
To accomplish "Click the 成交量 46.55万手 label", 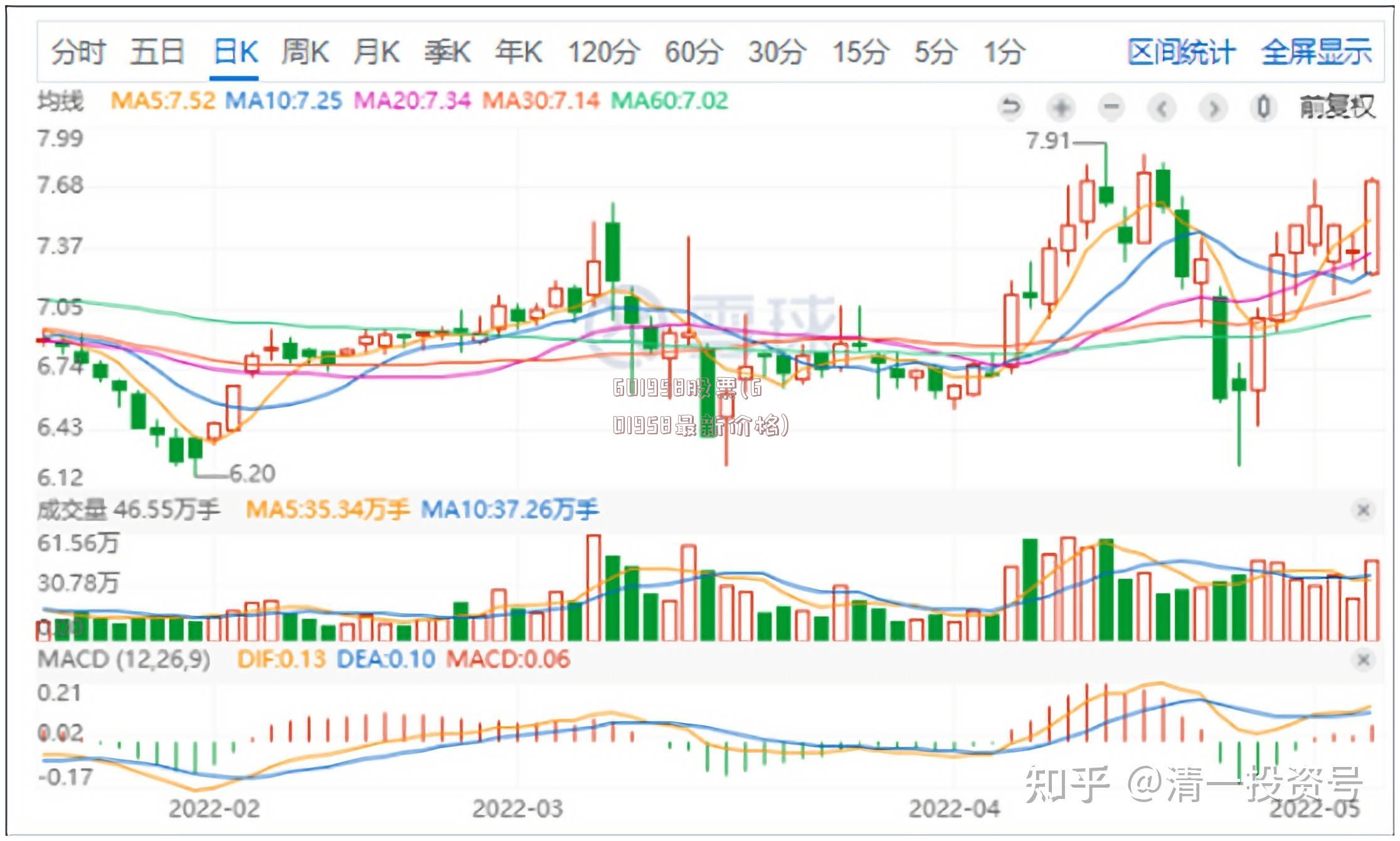I will point(129,510).
